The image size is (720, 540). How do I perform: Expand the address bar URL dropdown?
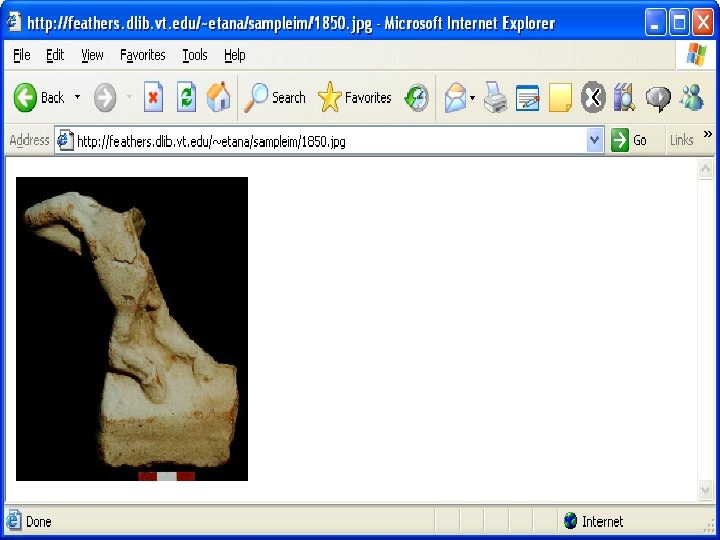click(595, 141)
